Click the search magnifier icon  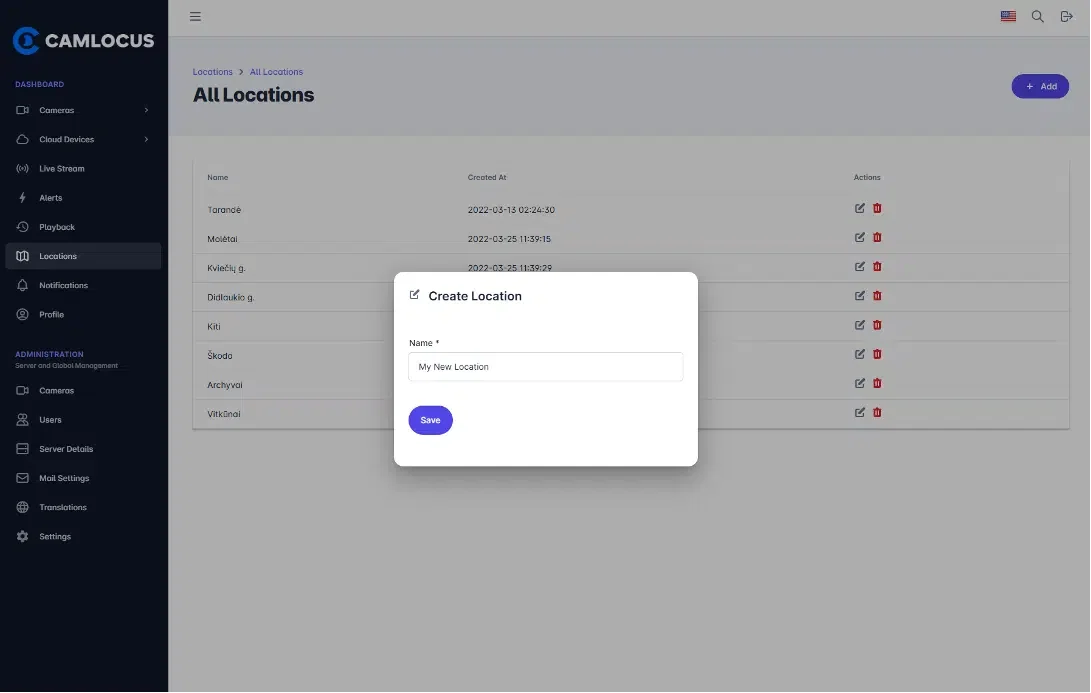click(x=1037, y=16)
